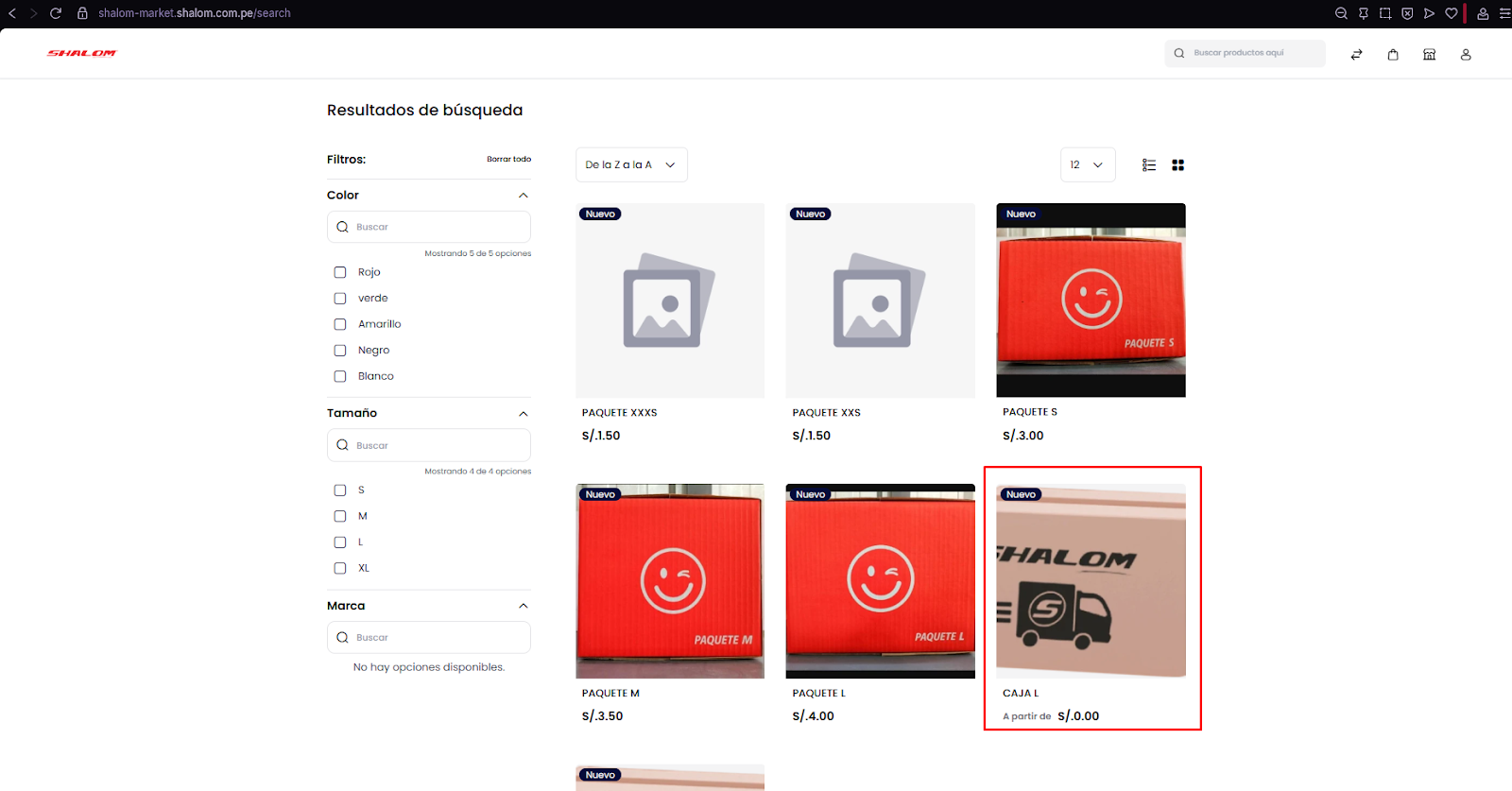Image resolution: width=1512 pixels, height=791 pixels.
Task: Click the store icon in header
Action: [x=1429, y=55]
